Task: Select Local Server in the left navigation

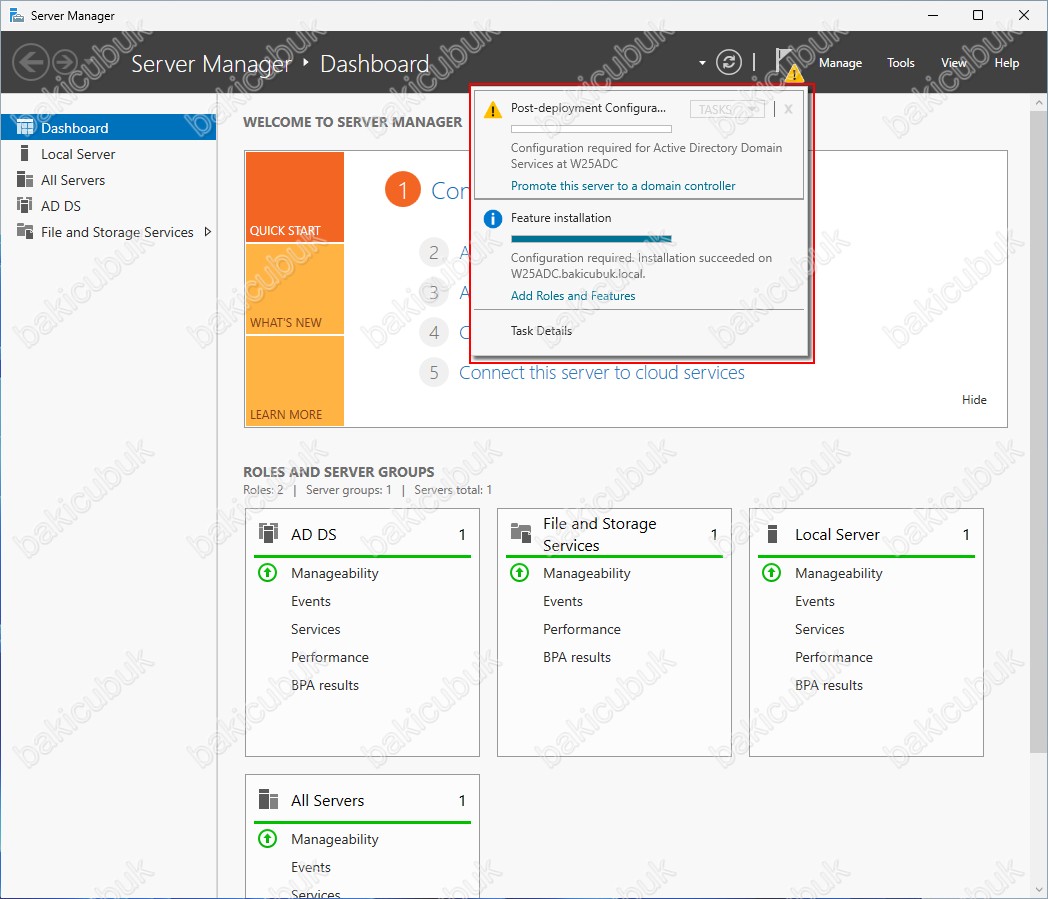Action: pos(108,154)
